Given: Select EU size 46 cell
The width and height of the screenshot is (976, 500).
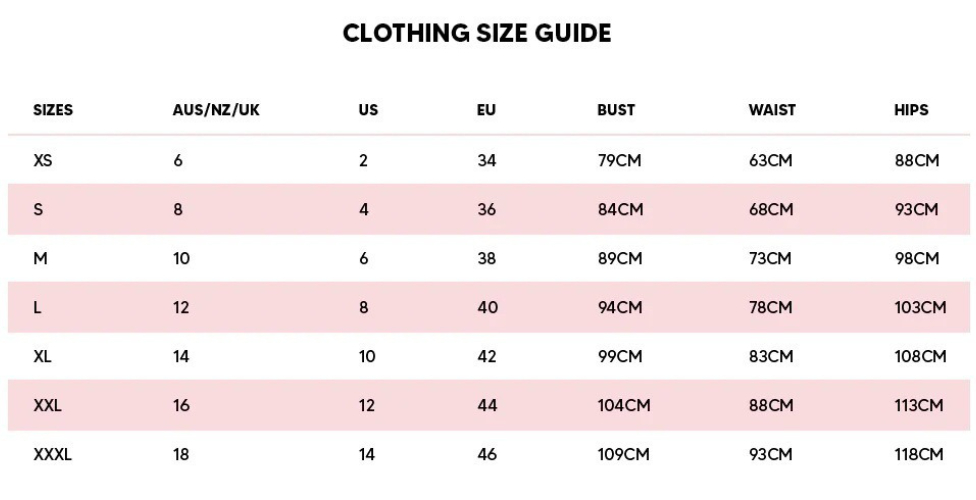Looking at the screenshot, I should [x=487, y=455].
